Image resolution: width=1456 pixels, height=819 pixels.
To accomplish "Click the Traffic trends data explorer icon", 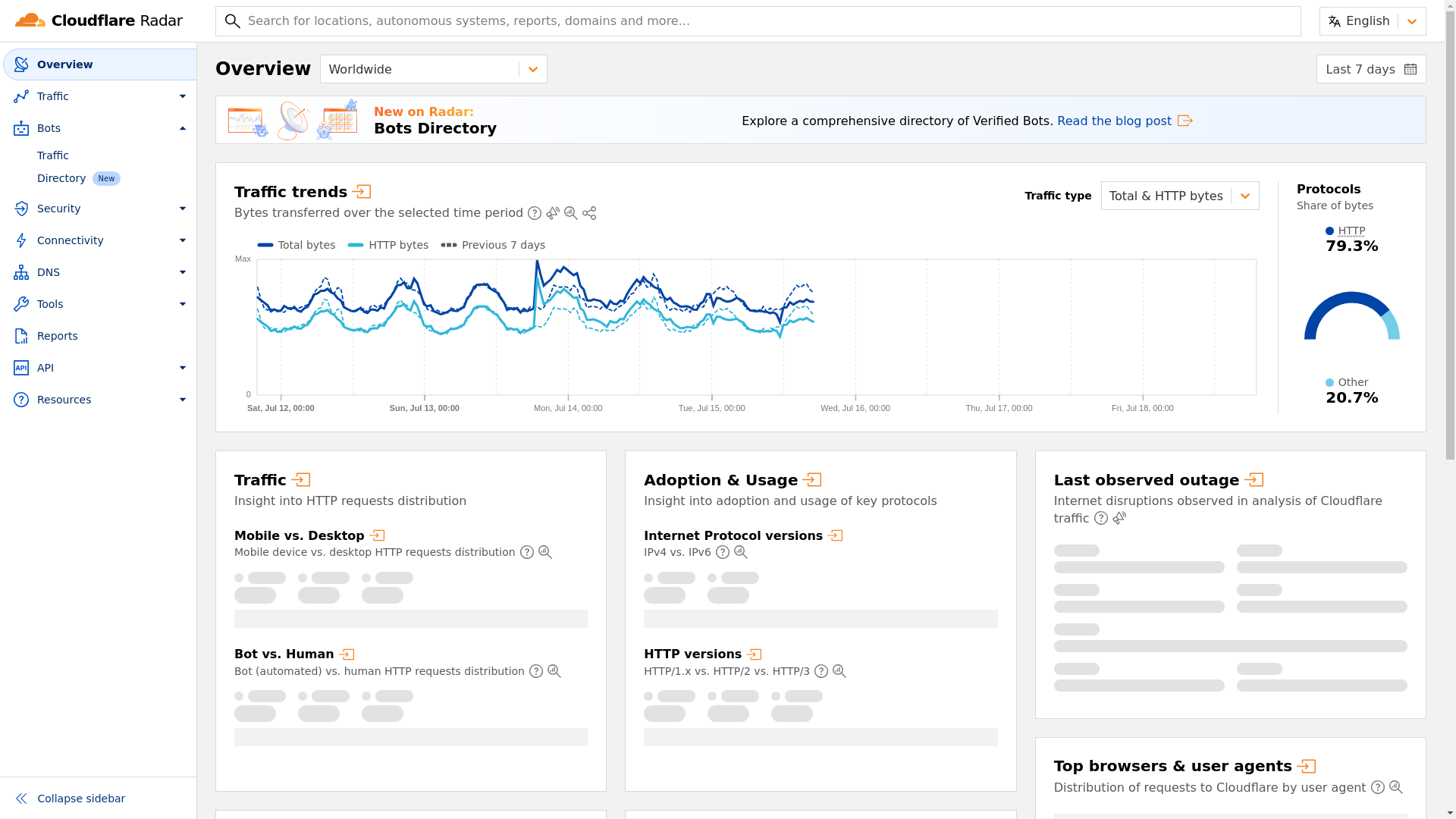I will [x=571, y=213].
